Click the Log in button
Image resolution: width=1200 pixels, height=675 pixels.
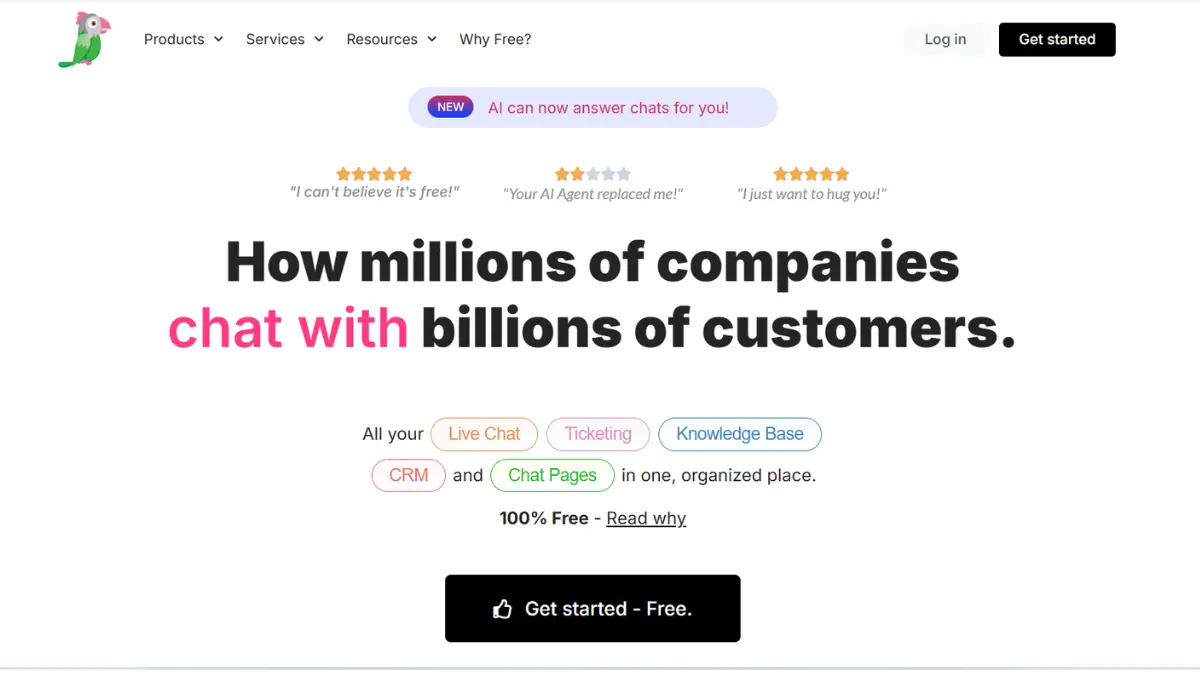click(944, 39)
